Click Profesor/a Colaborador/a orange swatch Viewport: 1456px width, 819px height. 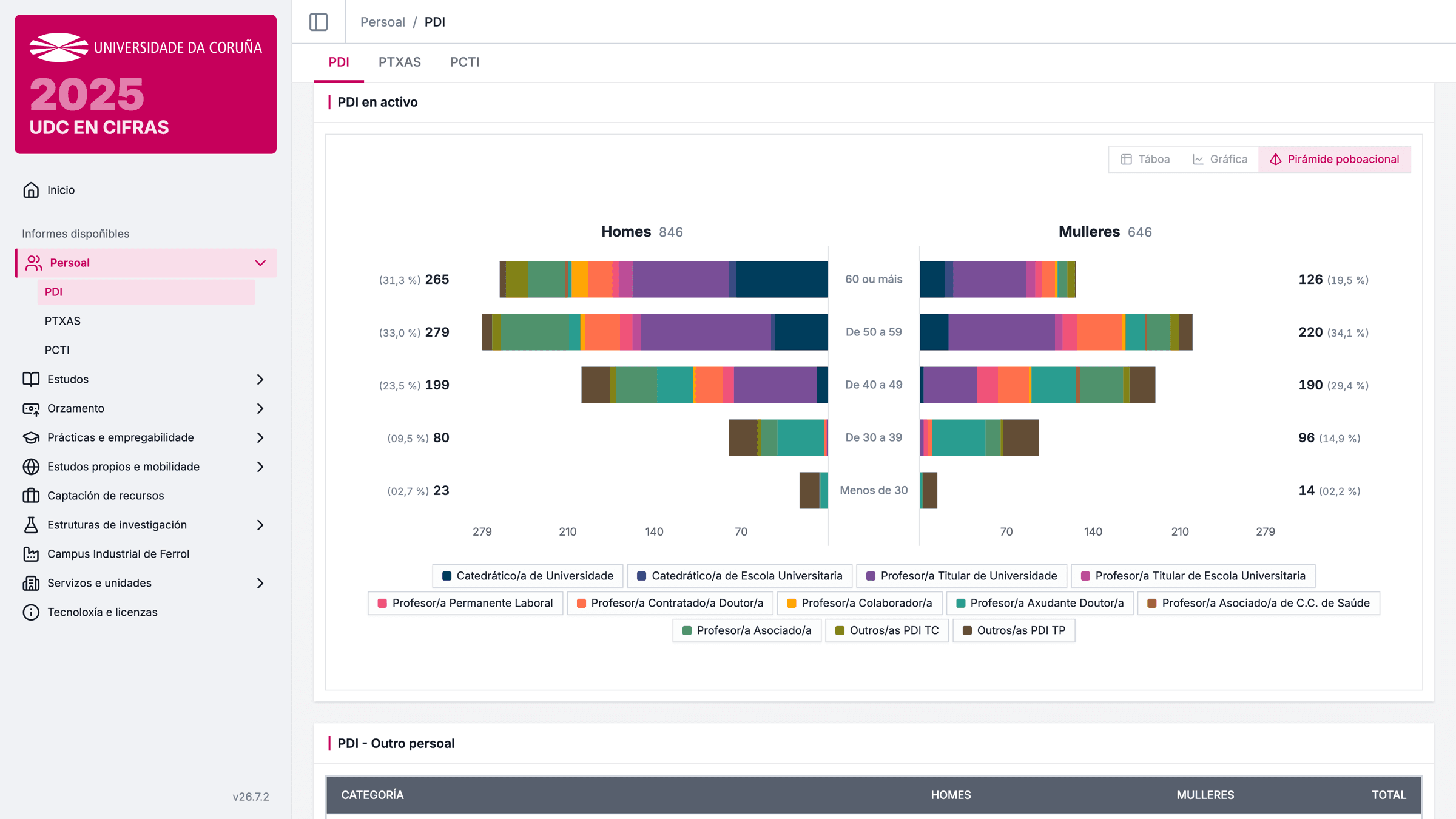[791, 603]
